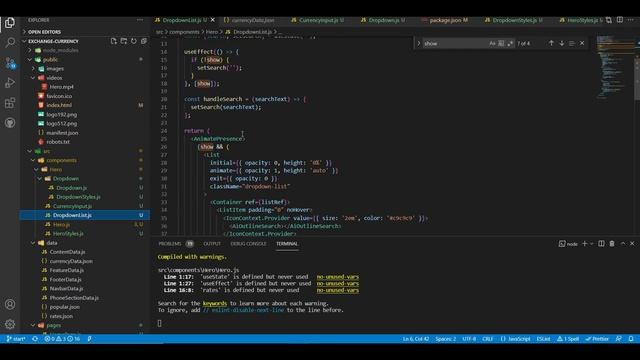Image resolution: width=640 pixels, height=360 pixels.
Task: Open the Explorer more actions ellipsis
Action: tap(140, 20)
